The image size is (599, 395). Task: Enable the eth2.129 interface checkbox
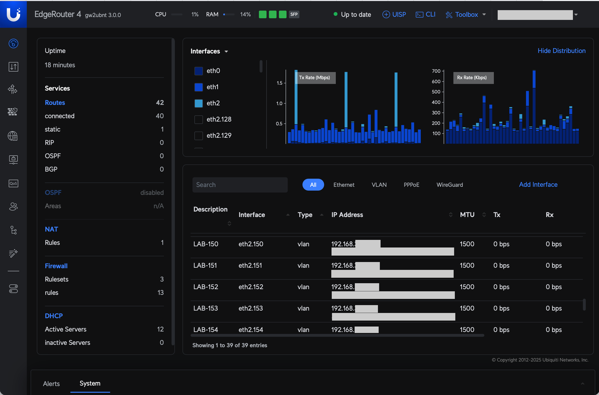(x=199, y=136)
